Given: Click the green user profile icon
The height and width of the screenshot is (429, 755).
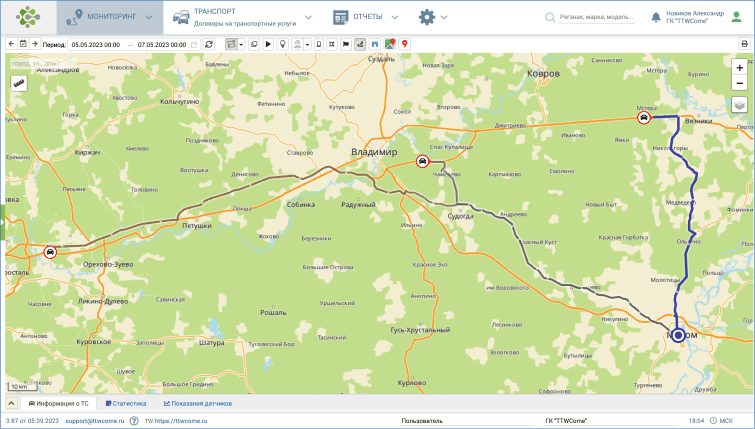Looking at the screenshot, I should (x=736, y=17).
